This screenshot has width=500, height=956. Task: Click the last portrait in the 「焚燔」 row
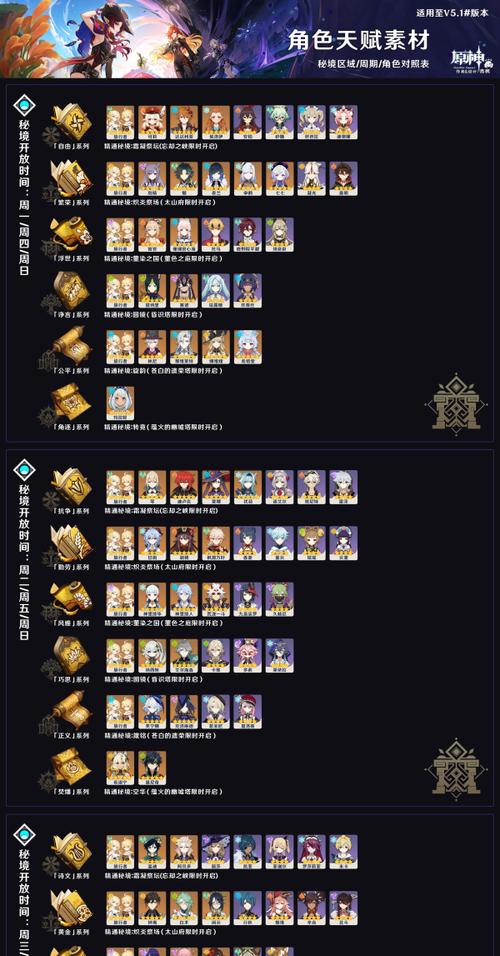[x=152, y=768]
